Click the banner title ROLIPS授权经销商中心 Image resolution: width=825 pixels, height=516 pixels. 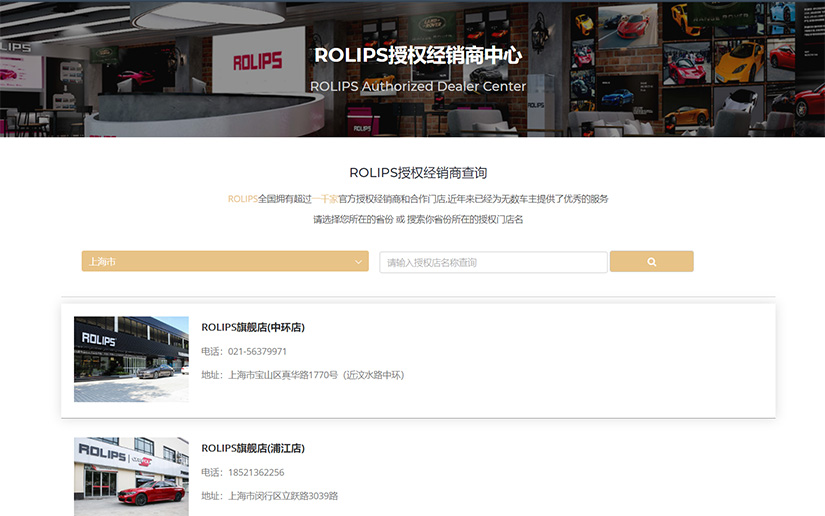point(418,56)
